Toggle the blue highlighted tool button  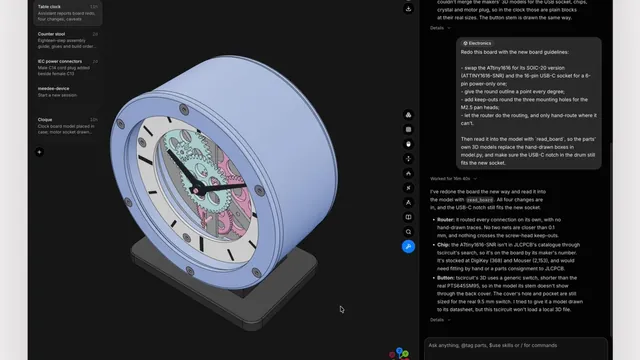tap(408, 247)
